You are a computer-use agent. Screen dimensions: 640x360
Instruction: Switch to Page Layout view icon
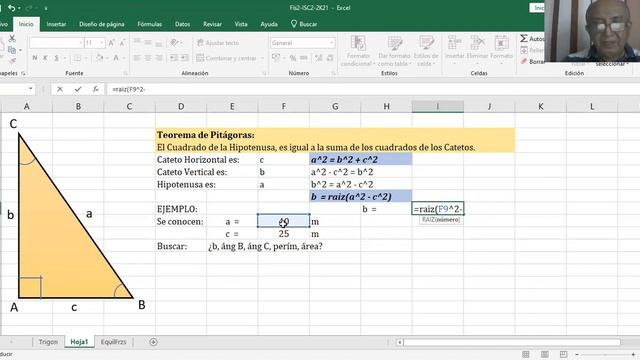544,354
